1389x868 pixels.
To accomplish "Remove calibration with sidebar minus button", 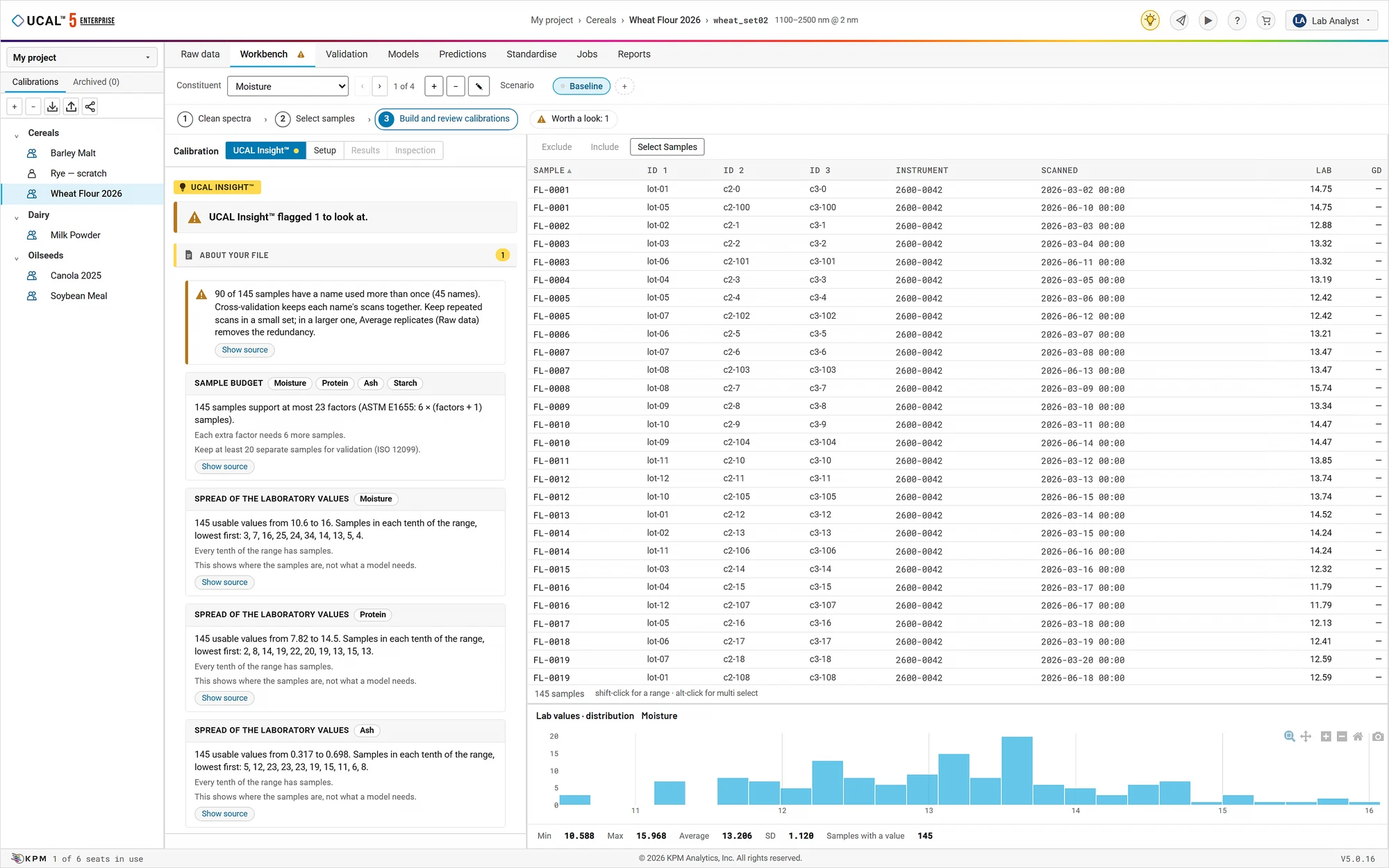I will click(33, 106).
